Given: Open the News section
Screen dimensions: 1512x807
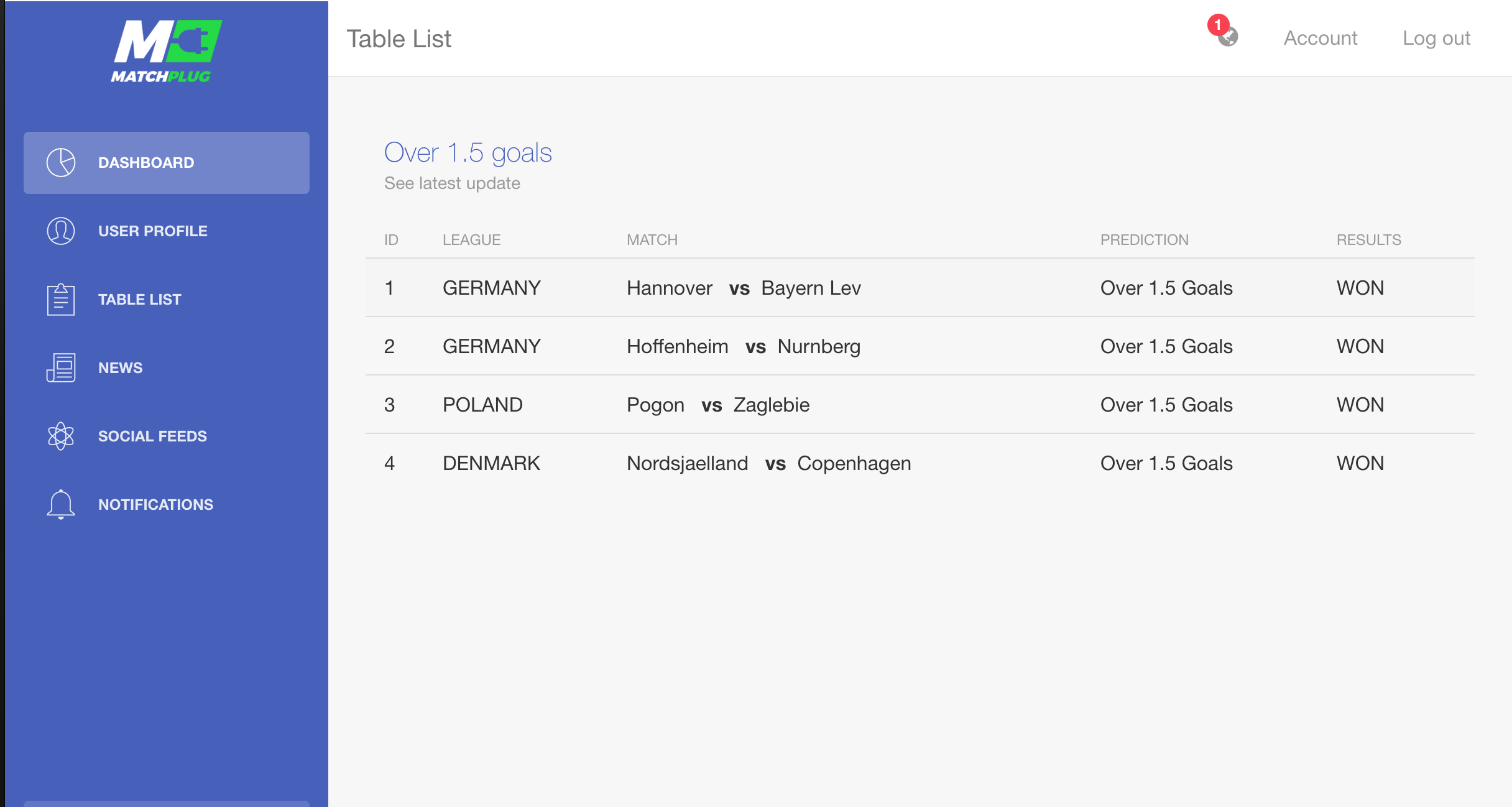Looking at the screenshot, I should point(120,368).
